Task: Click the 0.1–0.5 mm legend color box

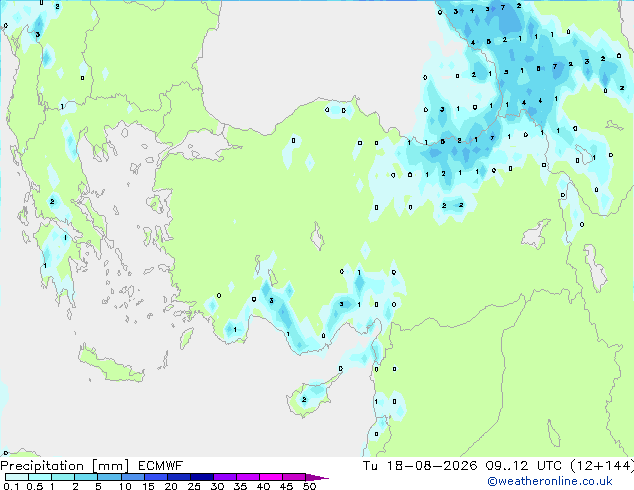Action: (x=17, y=477)
